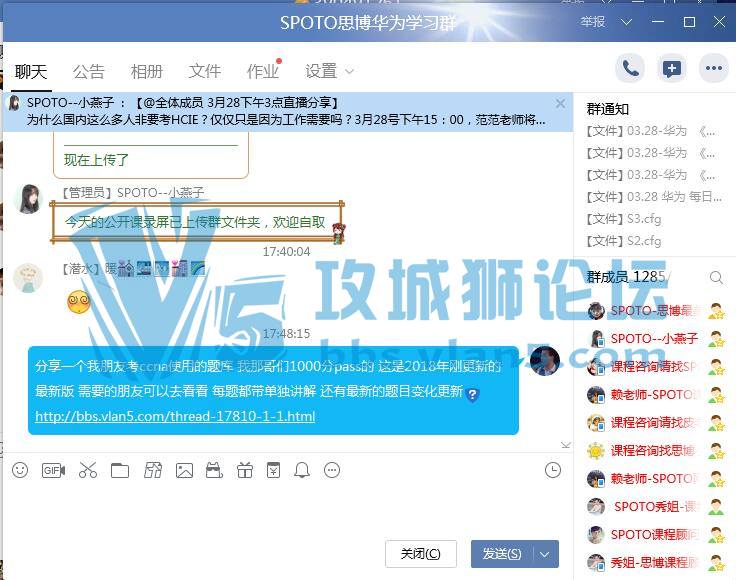Open the gift icon in toolbar

point(245,470)
